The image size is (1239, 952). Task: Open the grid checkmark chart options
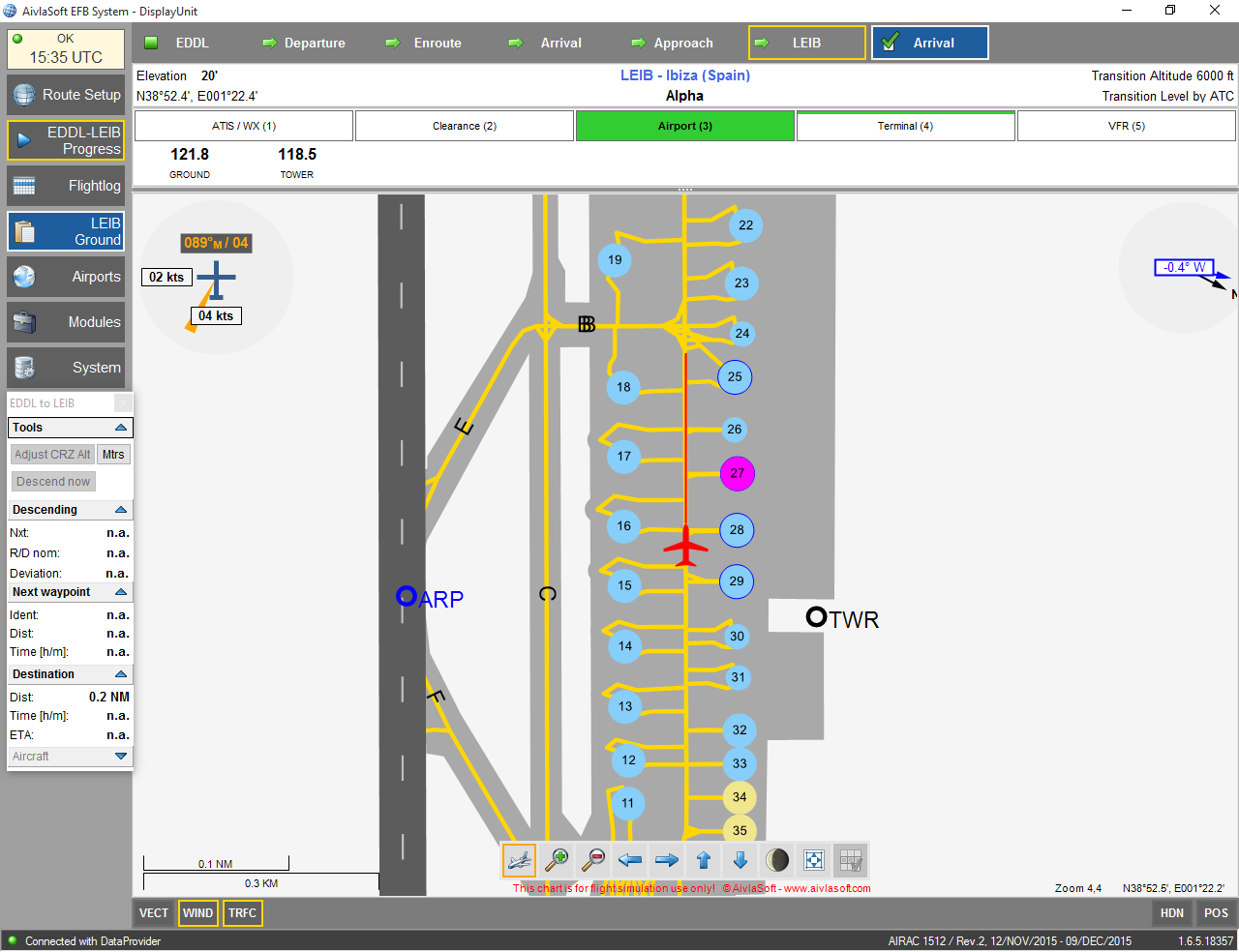(x=851, y=860)
